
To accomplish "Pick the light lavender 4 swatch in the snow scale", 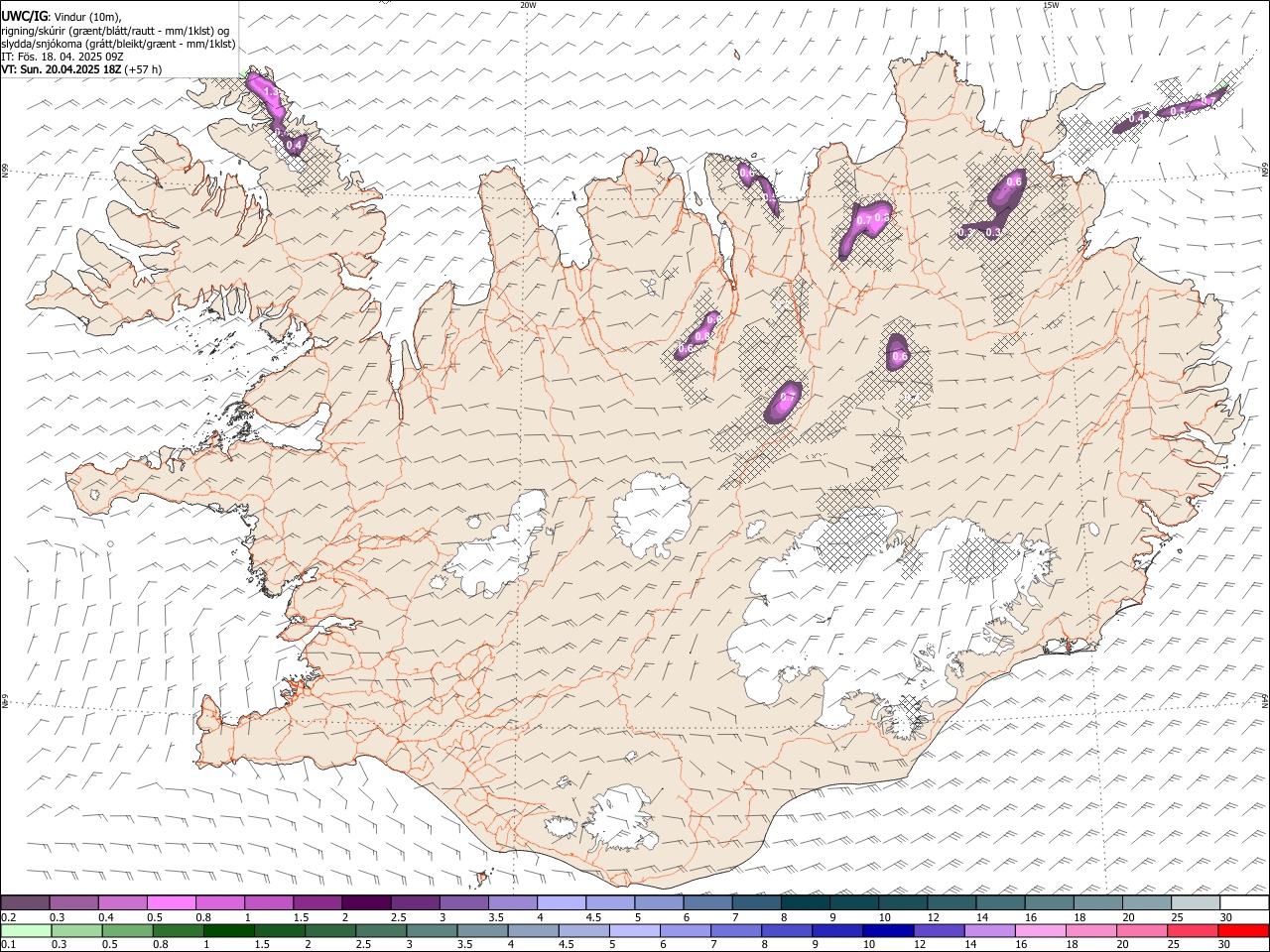I will tap(560, 902).
